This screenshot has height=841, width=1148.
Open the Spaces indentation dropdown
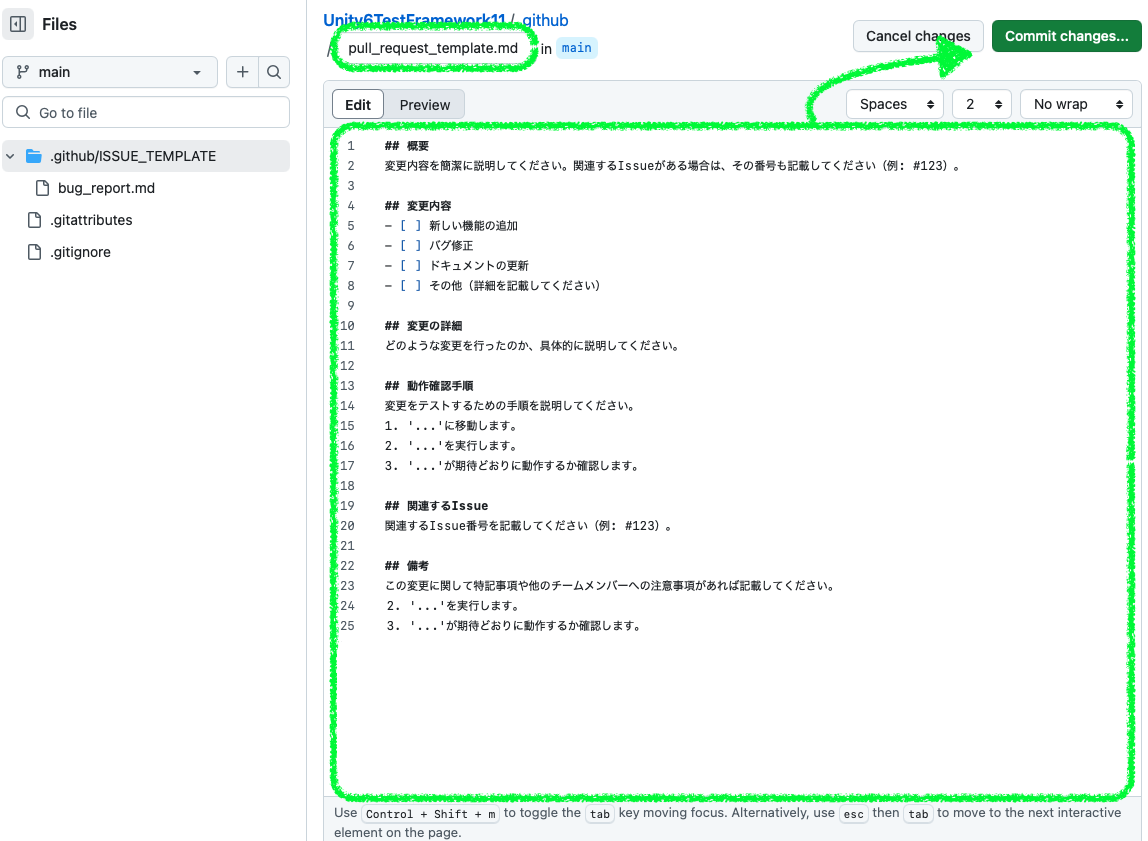pyautogui.click(x=894, y=104)
